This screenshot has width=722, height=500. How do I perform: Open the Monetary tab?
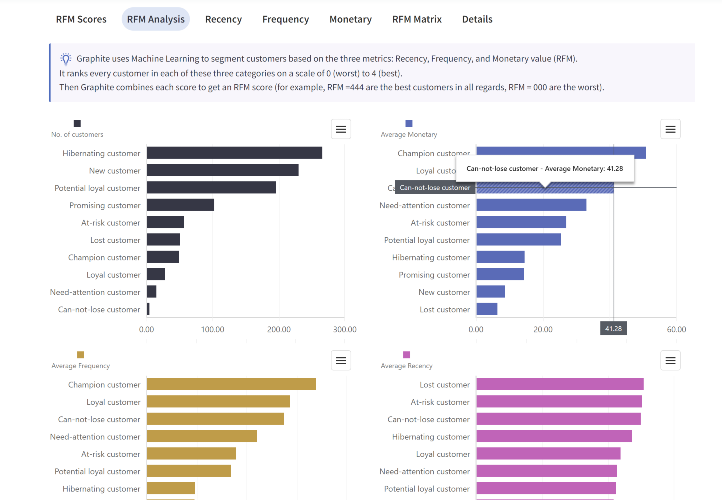pyautogui.click(x=350, y=19)
